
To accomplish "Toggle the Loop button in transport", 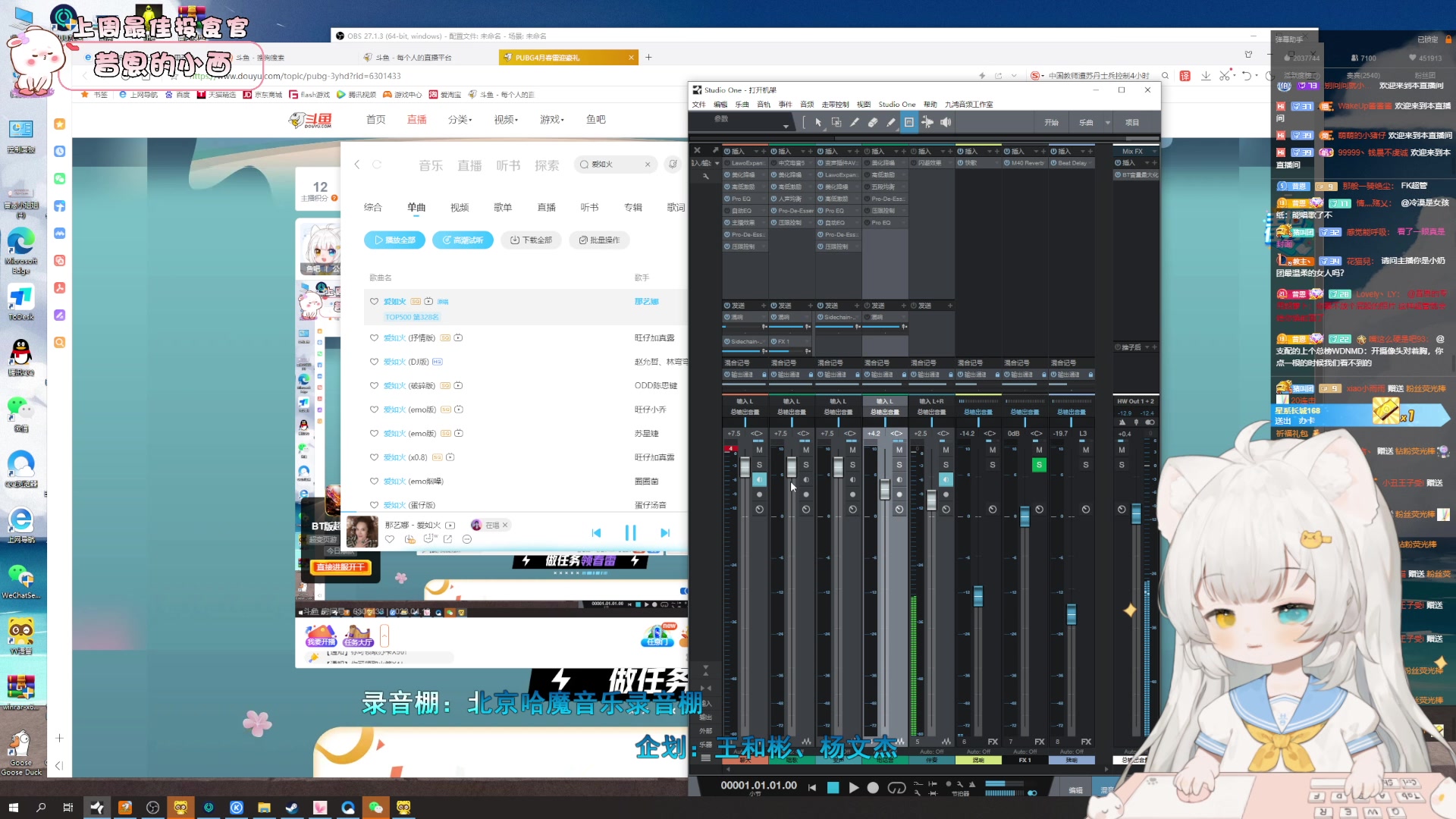I will click(896, 788).
